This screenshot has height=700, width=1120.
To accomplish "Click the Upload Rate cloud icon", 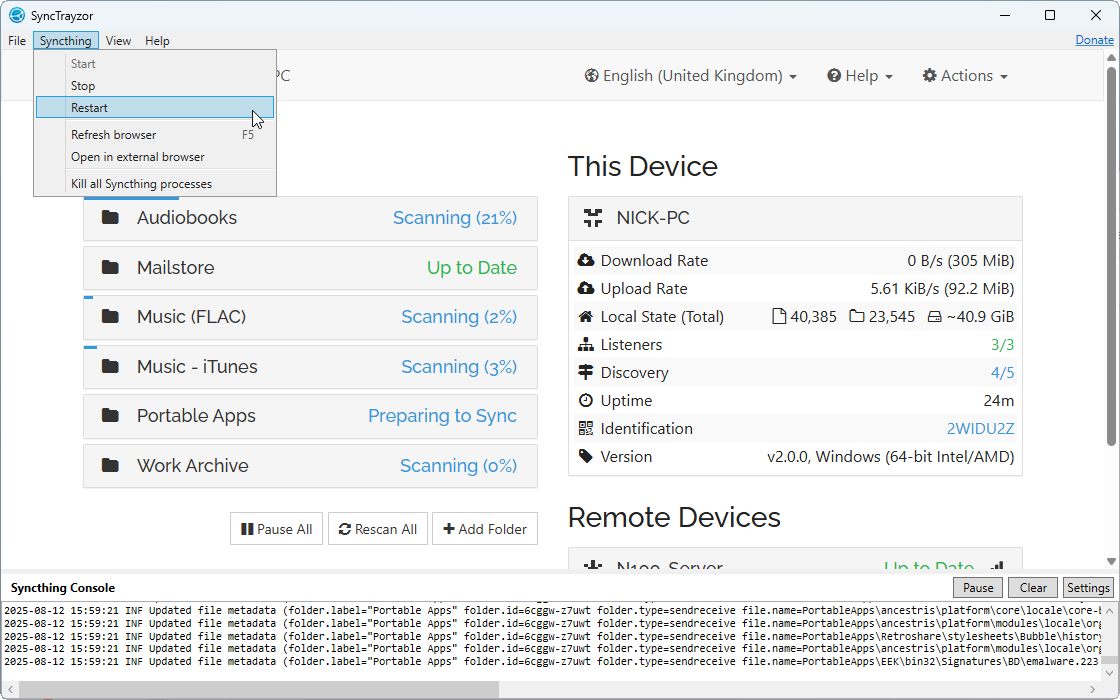I will click(586, 288).
